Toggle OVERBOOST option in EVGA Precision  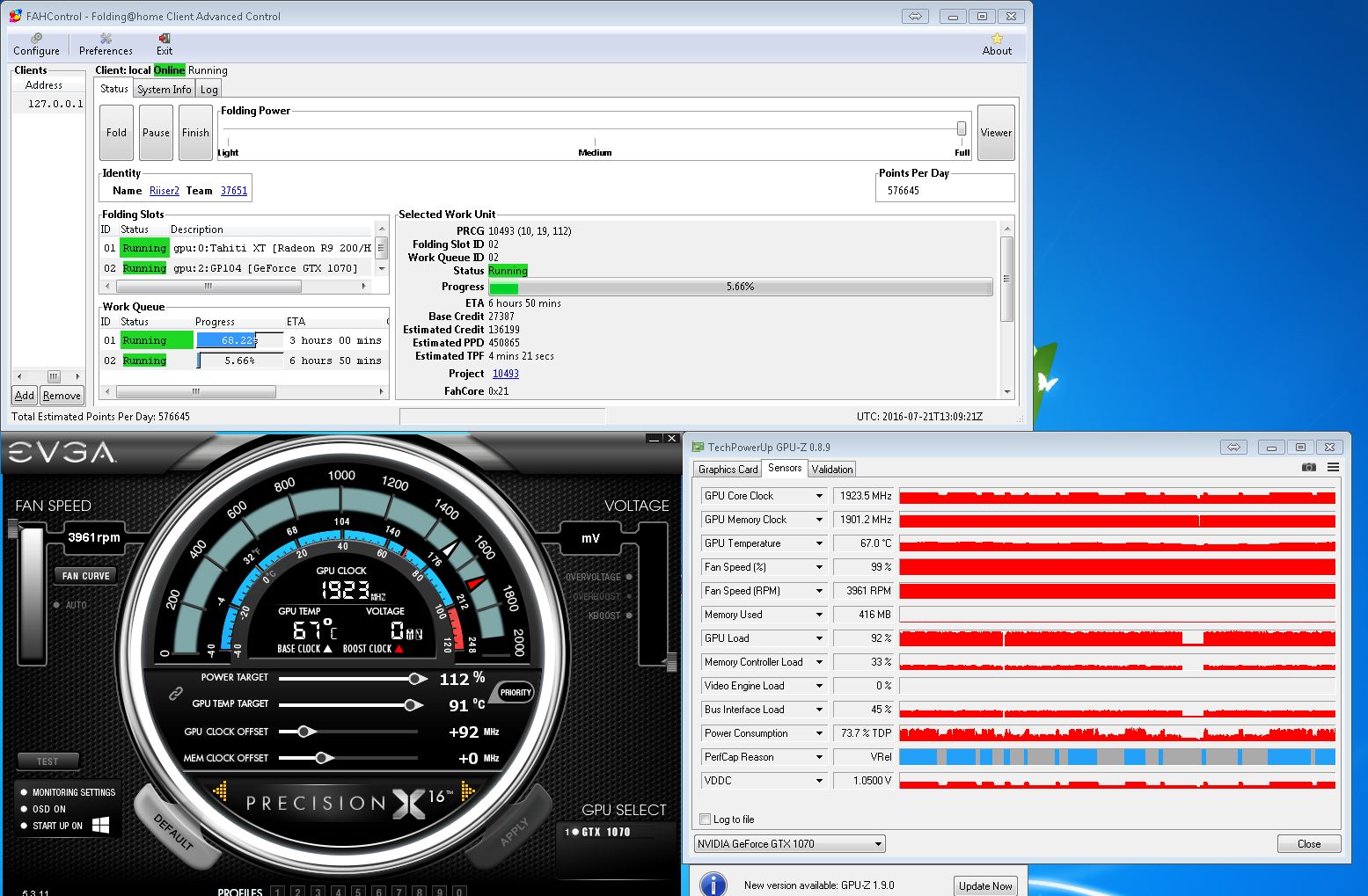click(x=603, y=596)
